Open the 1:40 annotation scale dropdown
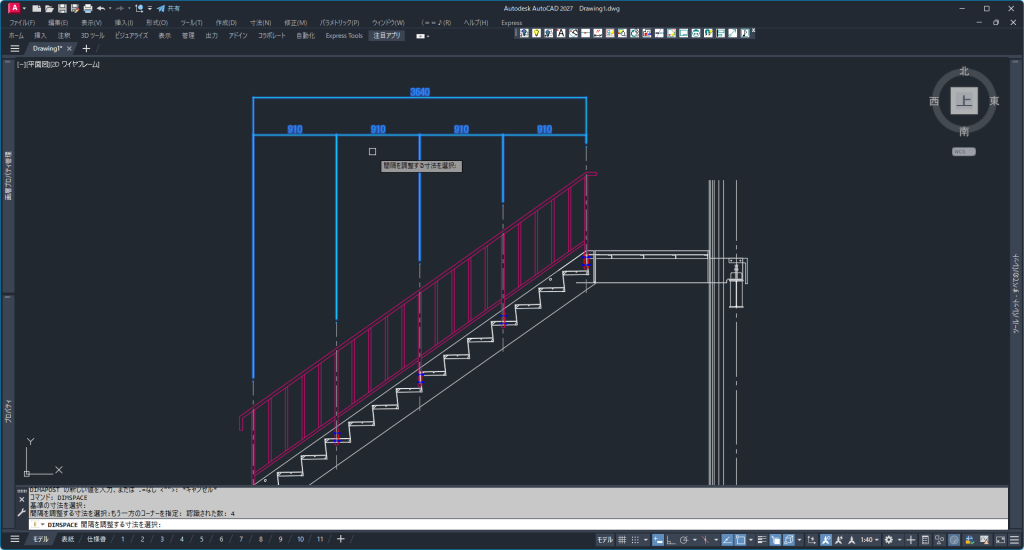 click(x=870, y=540)
